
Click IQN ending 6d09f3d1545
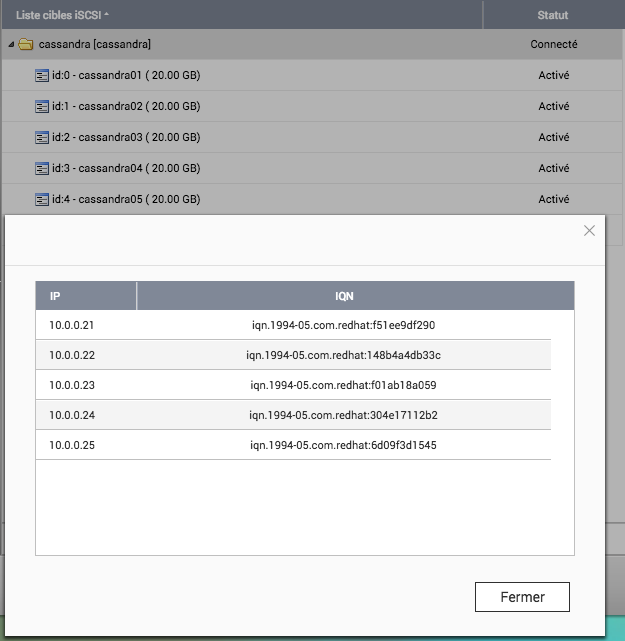(343, 445)
